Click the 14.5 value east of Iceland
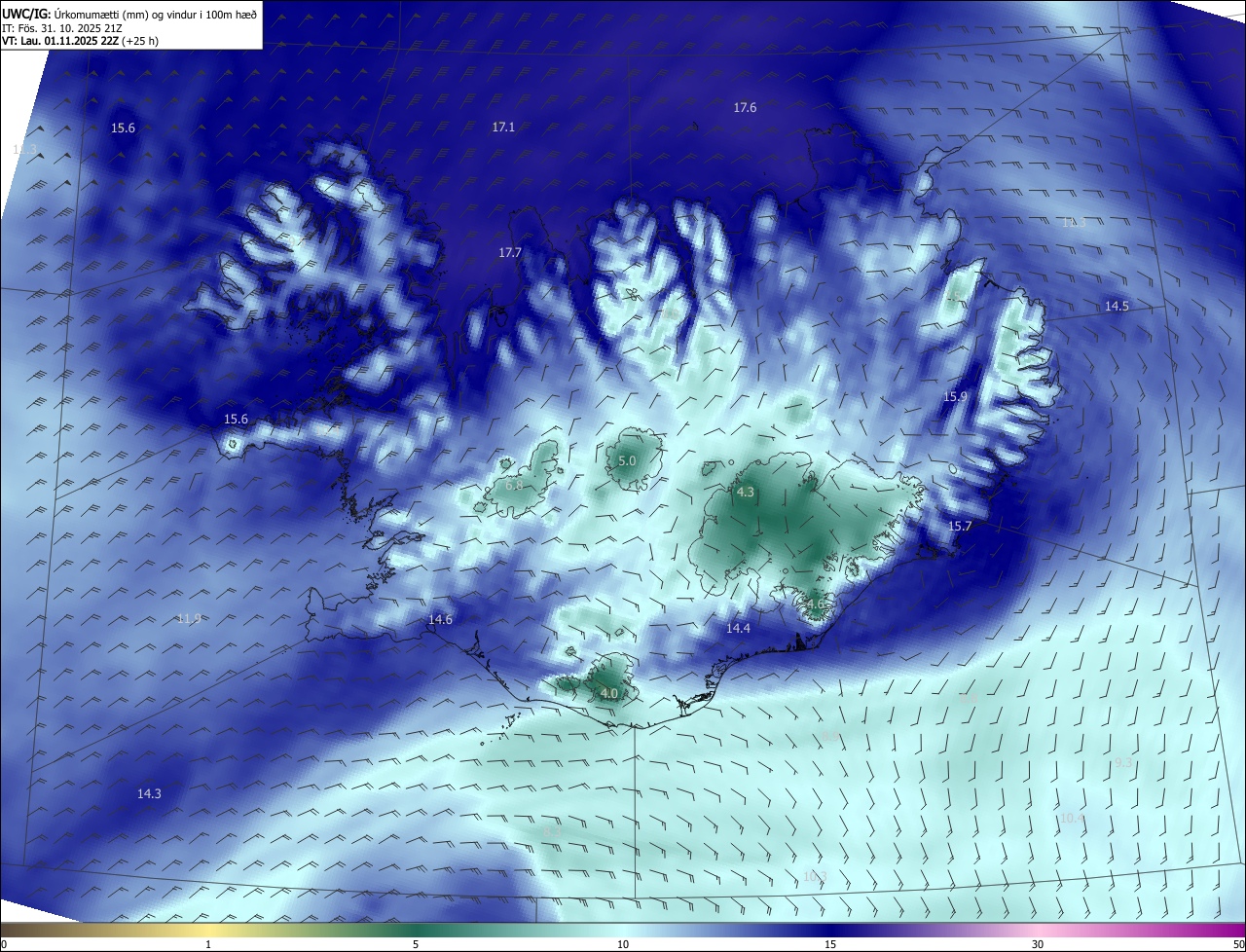Viewport: 1246px width, 952px height. coord(1117,307)
